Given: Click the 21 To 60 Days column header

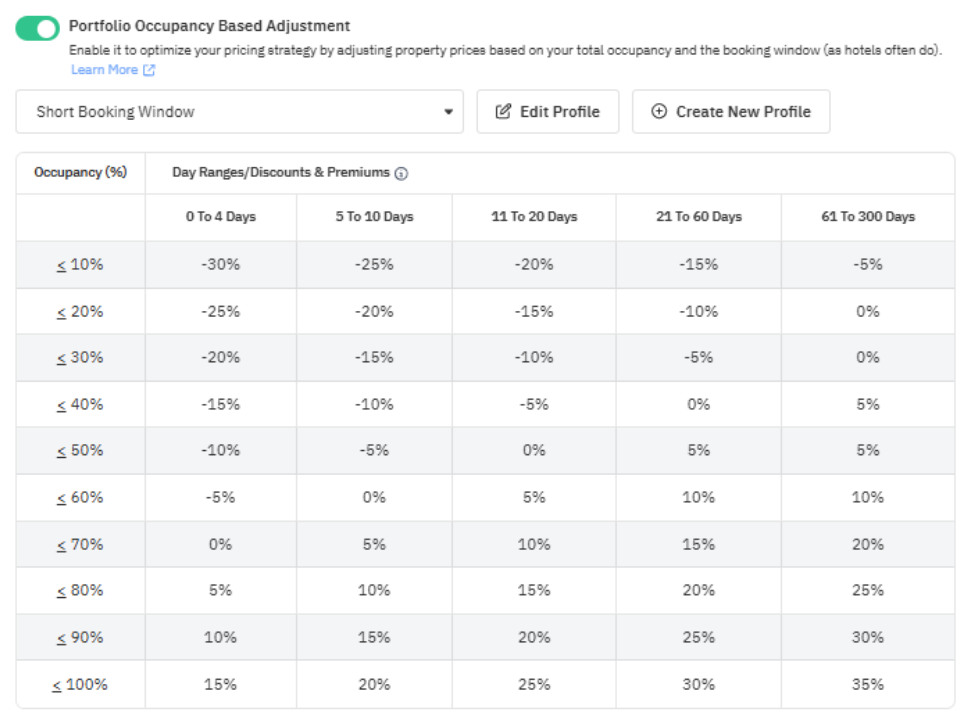Looking at the screenshot, I should [x=698, y=217].
